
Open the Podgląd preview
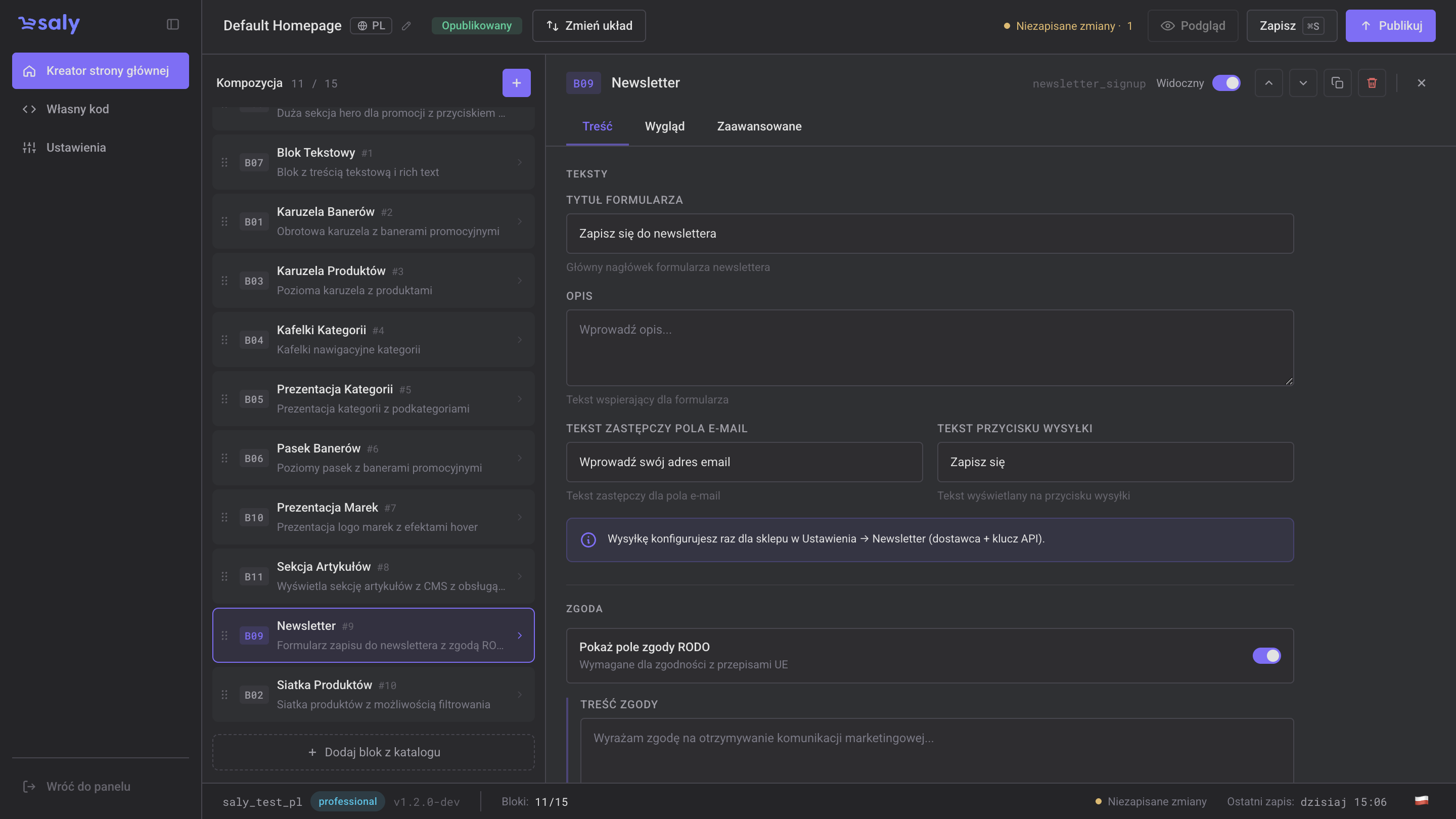pos(1193,26)
